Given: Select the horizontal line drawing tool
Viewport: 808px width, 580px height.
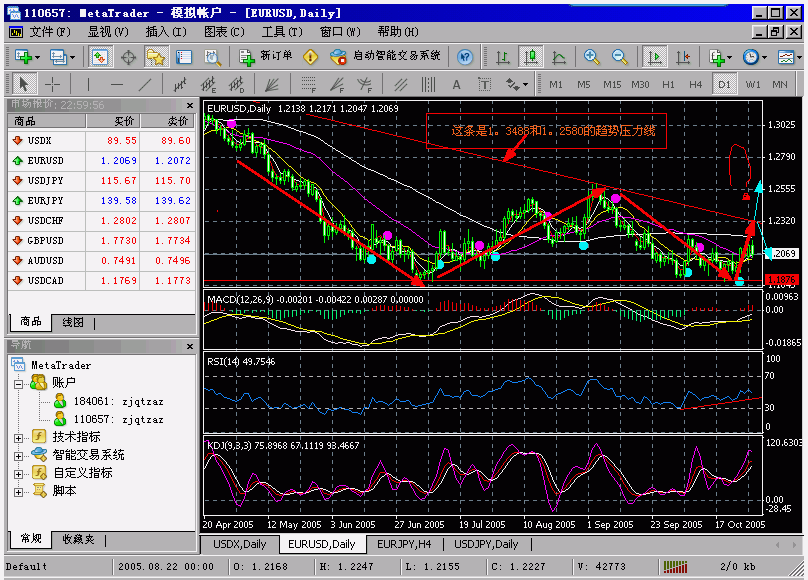Looking at the screenshot, I should [x=117, y=83].
